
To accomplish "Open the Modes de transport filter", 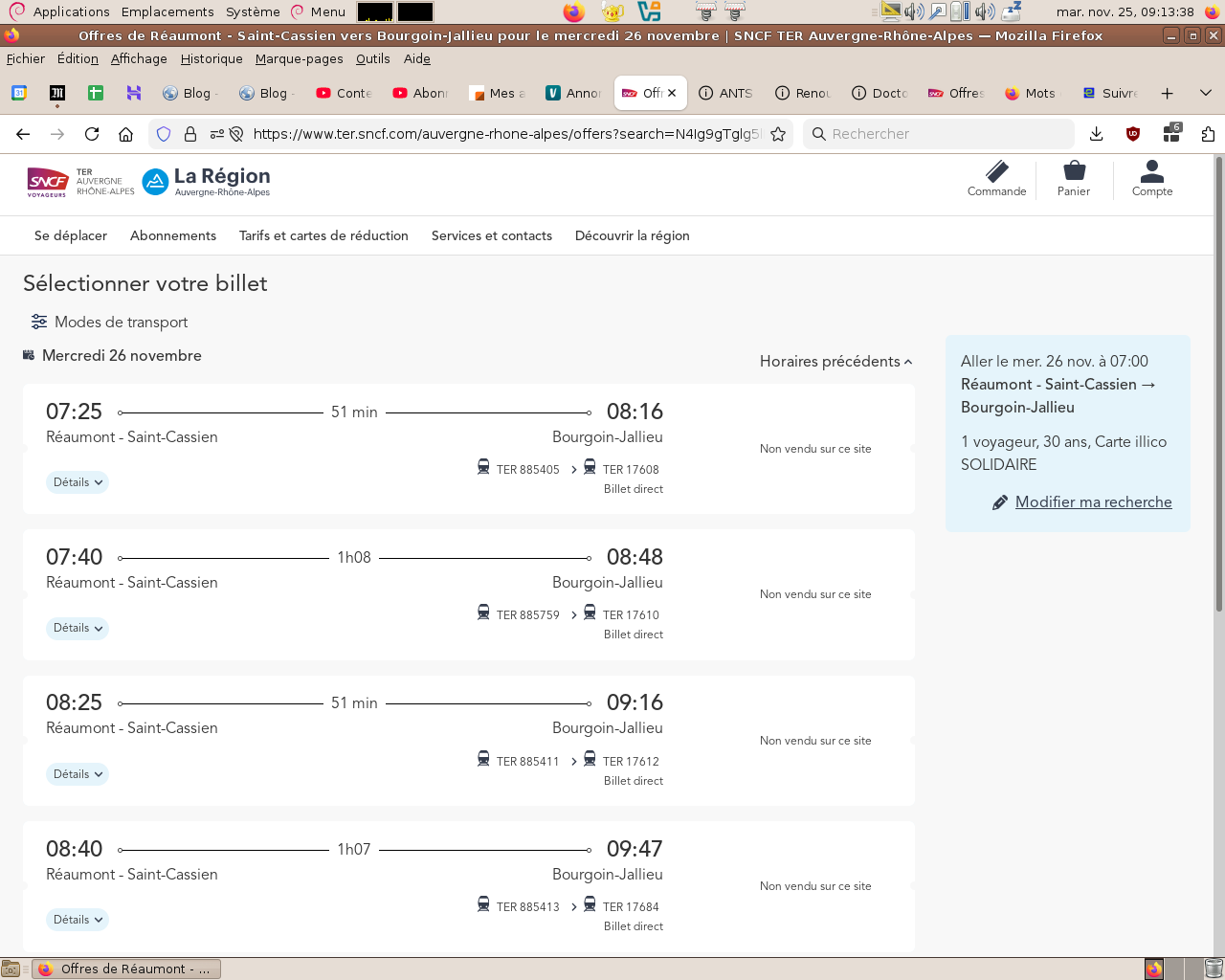I will [109, 322].
